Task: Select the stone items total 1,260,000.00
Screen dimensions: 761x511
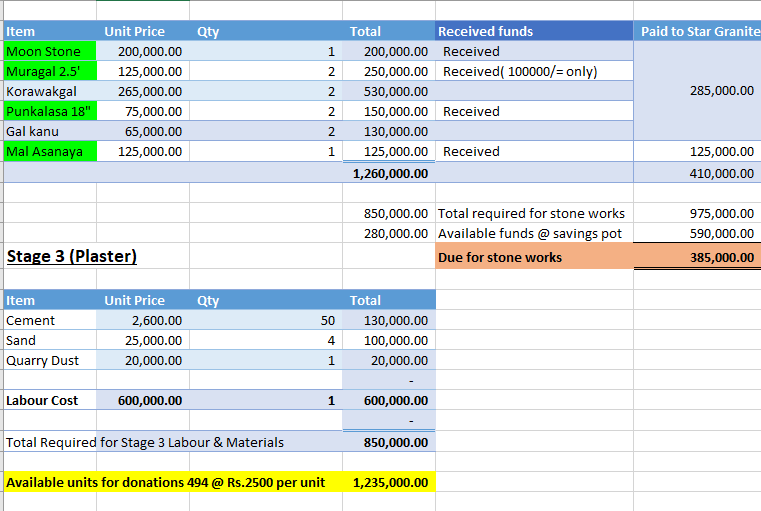Action: point(390,173)
